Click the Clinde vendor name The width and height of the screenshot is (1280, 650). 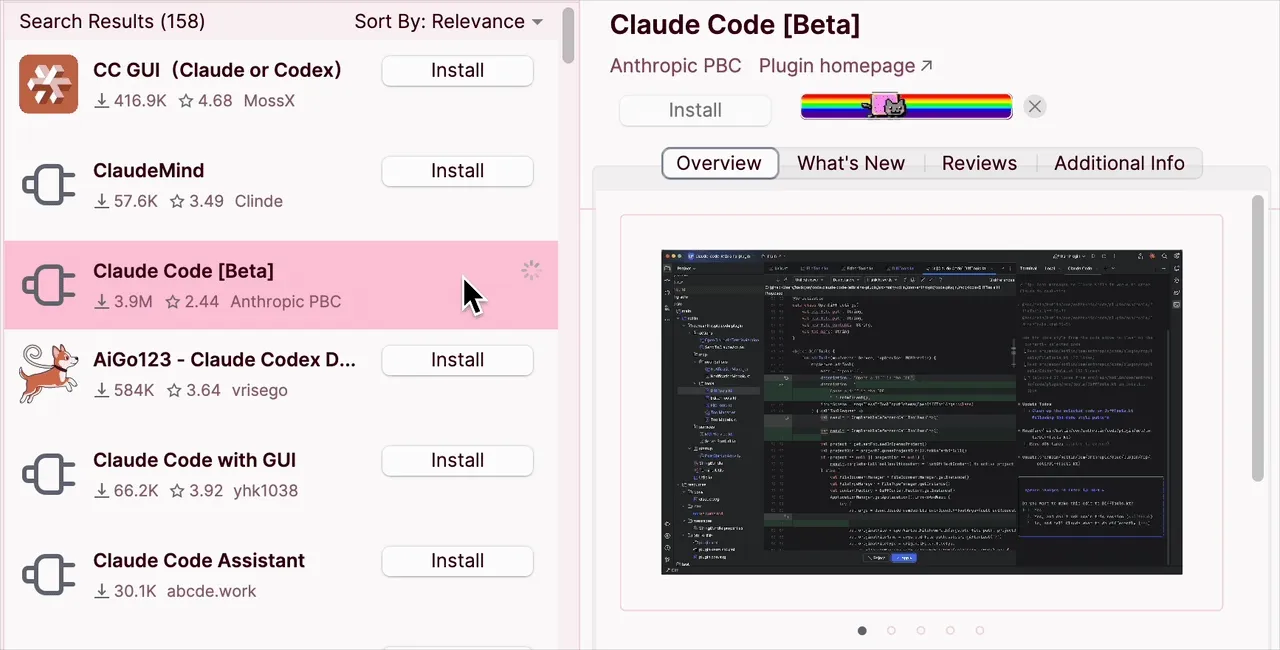click(x=258, y=201)
